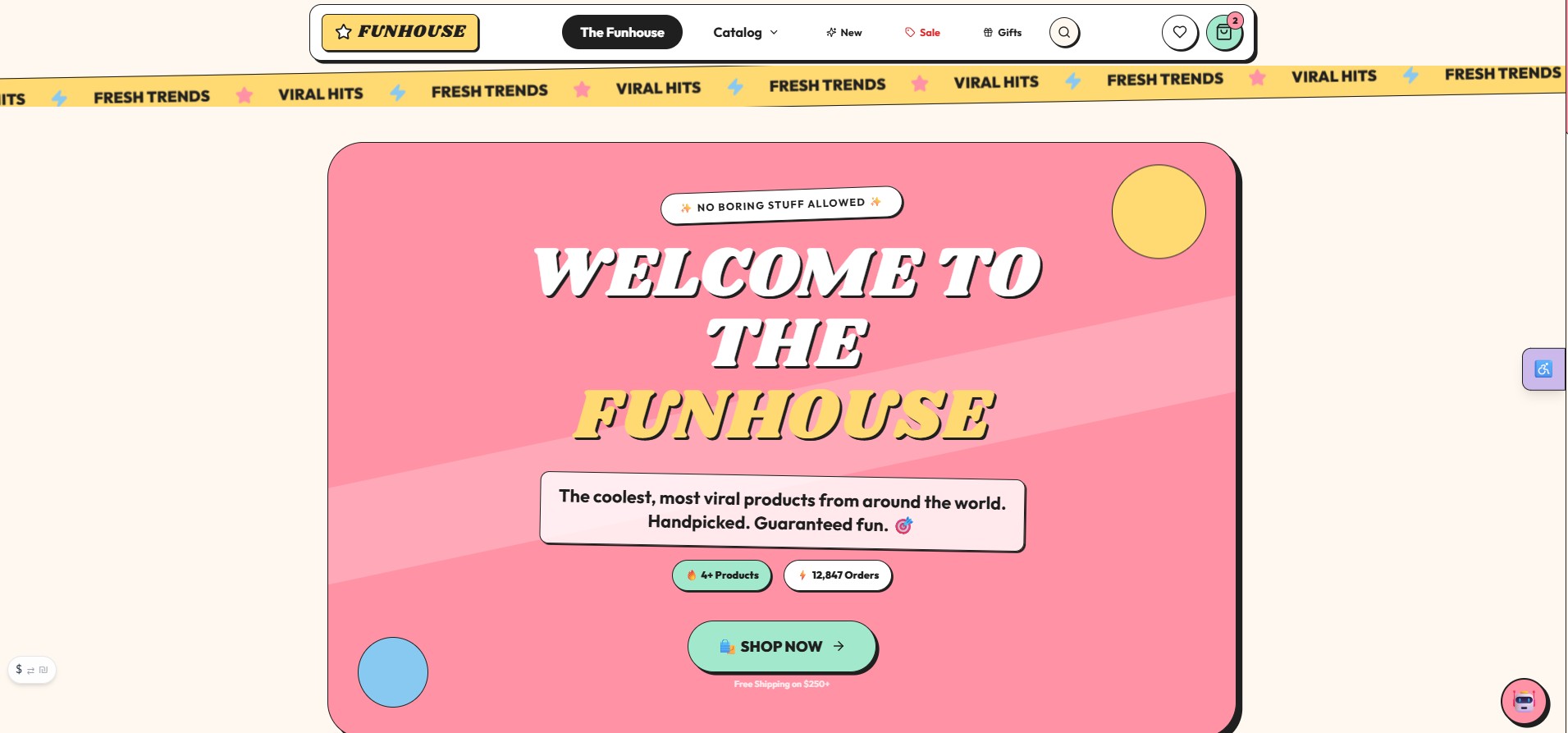
Task: Click the arrow icon in SHOP NOW
Action: [839, 646]
